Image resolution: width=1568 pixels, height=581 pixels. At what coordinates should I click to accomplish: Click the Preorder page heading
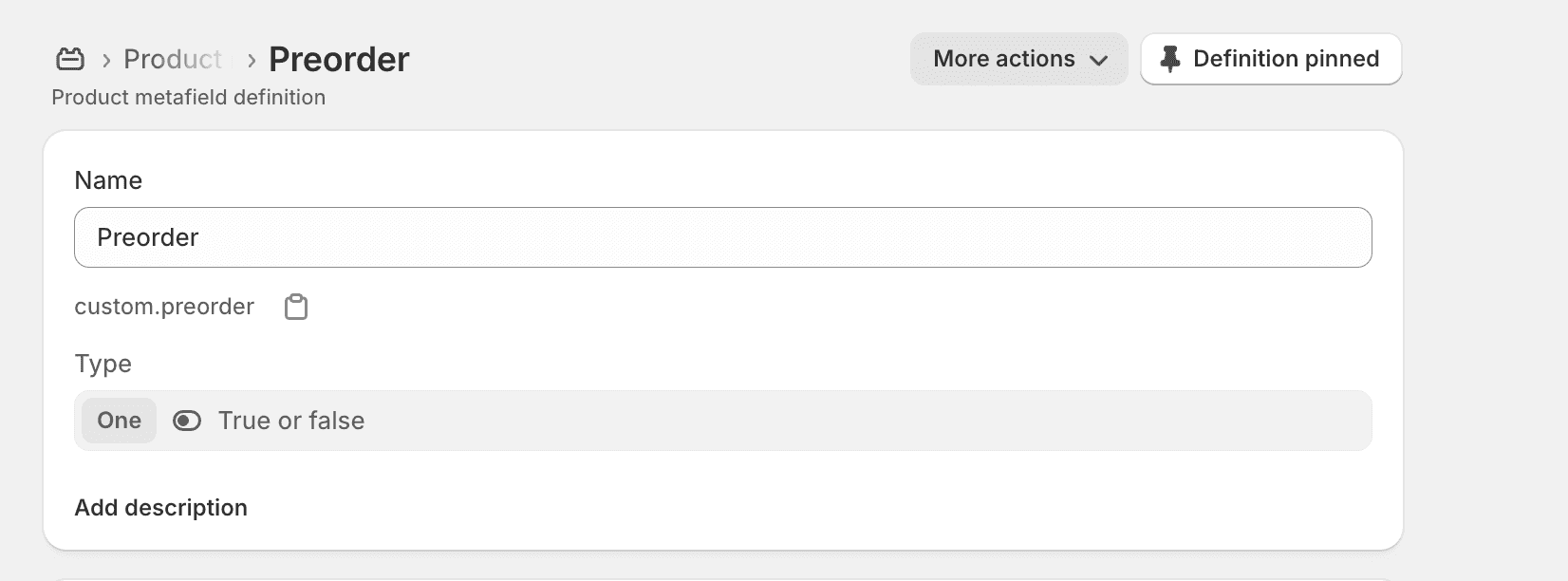tap(339, 59)
